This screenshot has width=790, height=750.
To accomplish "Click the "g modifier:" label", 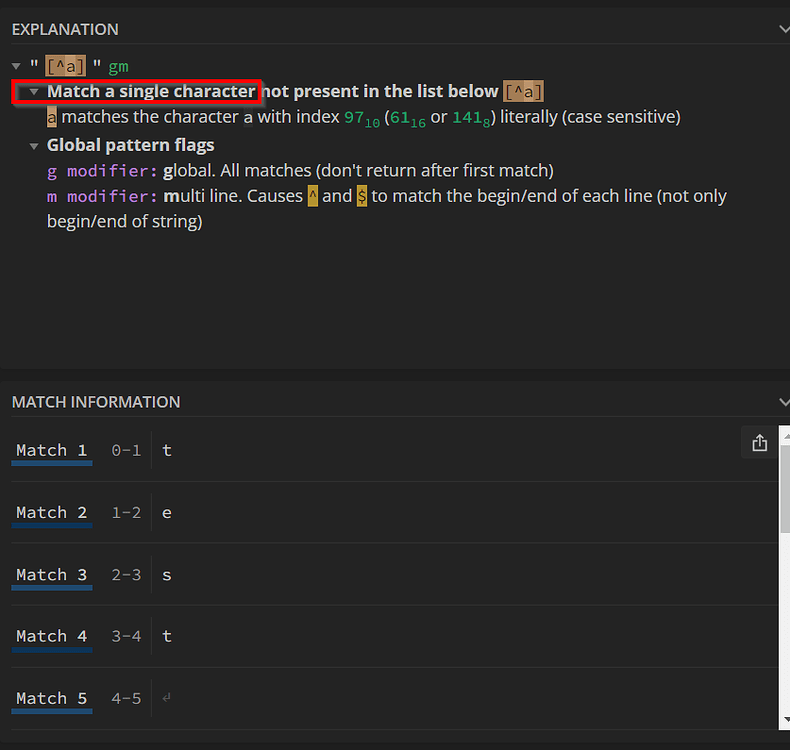I will coord(102,171).
